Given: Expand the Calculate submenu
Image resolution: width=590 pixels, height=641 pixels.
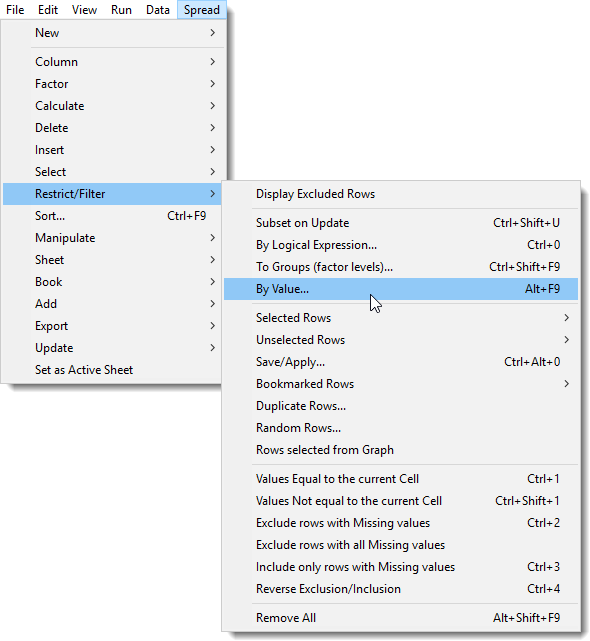Looking at the screenshot, I should [x=113, y=106].
